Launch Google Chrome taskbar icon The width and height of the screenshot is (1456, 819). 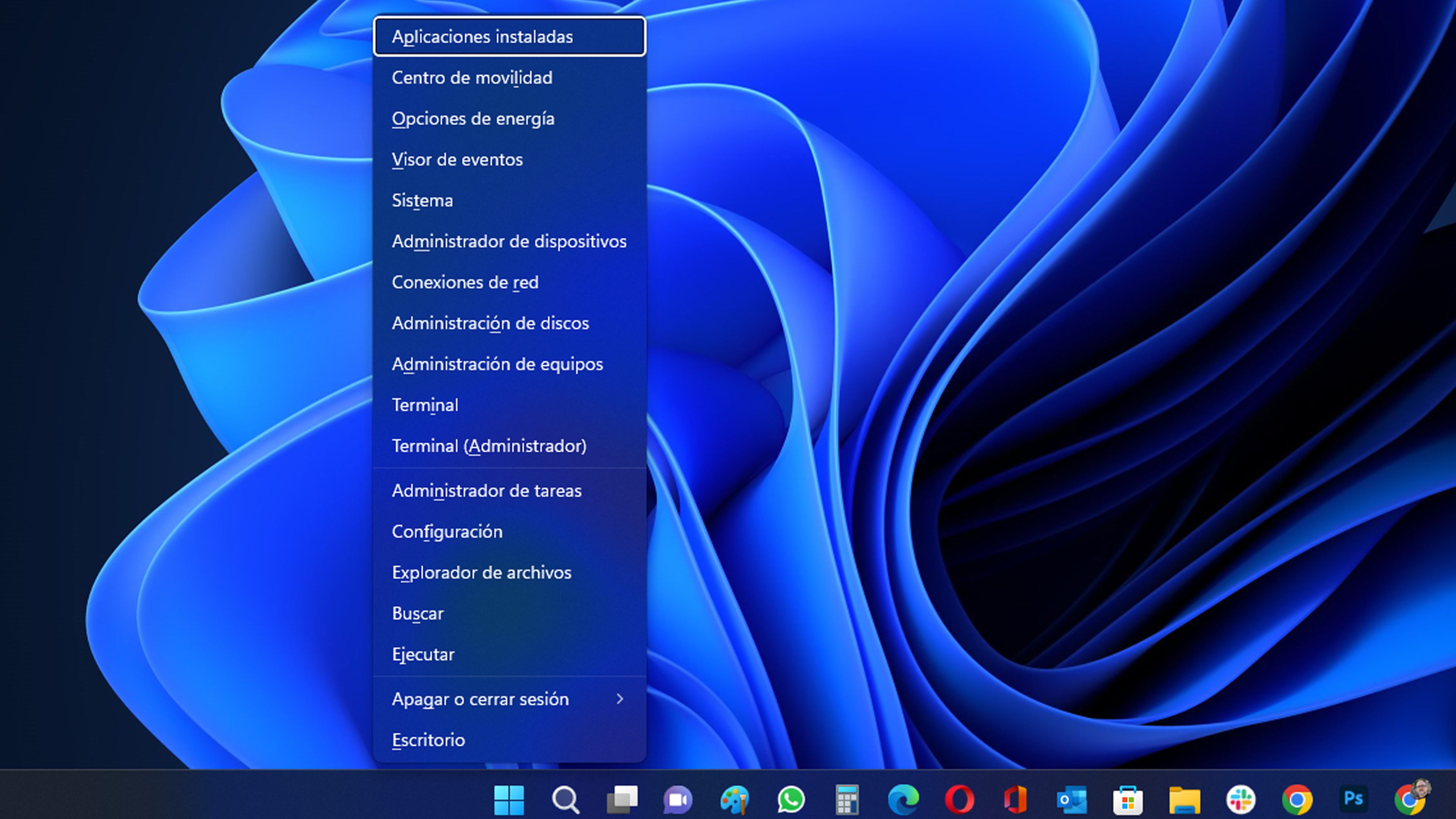point(1297,800)
